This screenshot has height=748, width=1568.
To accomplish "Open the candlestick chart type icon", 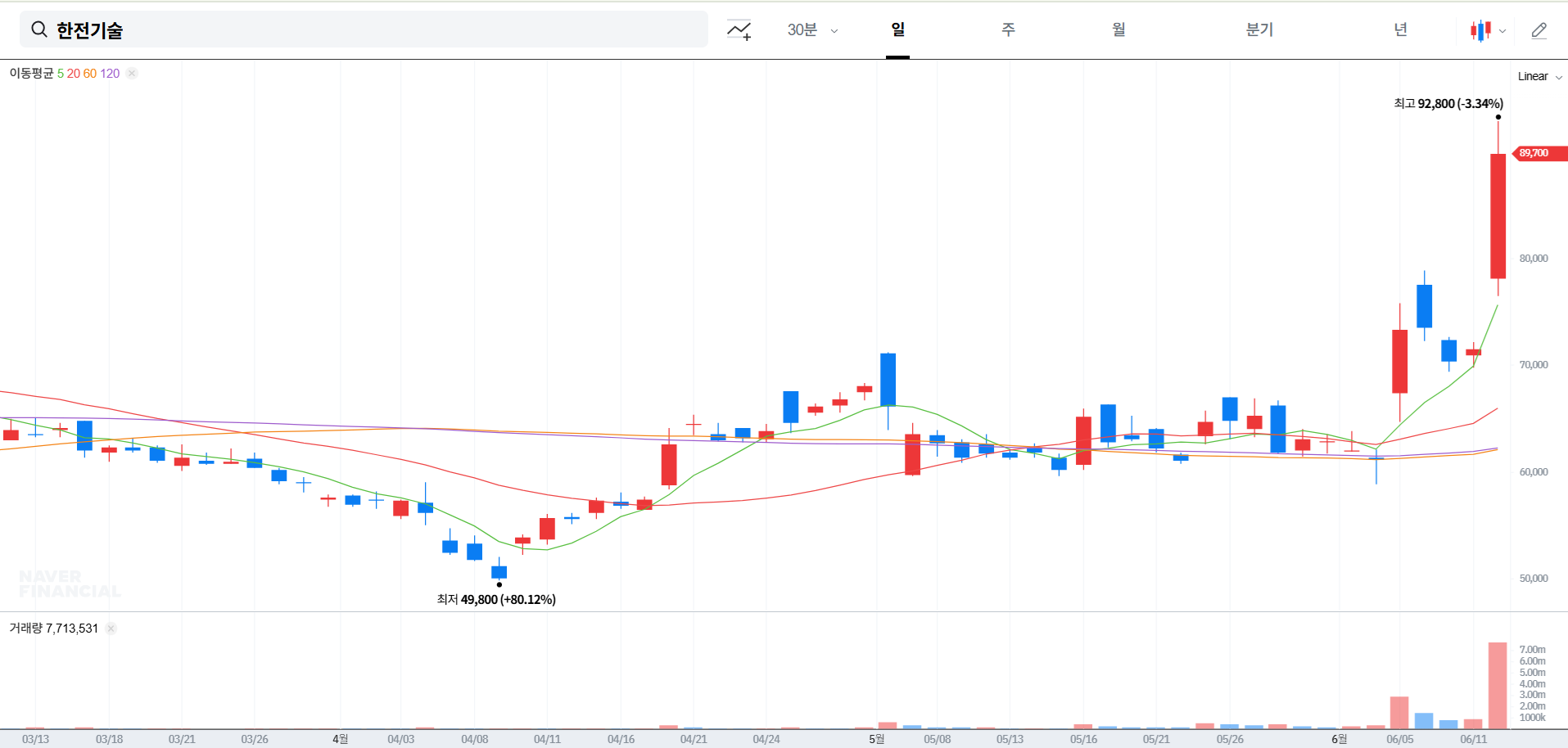I will 1480,30.
